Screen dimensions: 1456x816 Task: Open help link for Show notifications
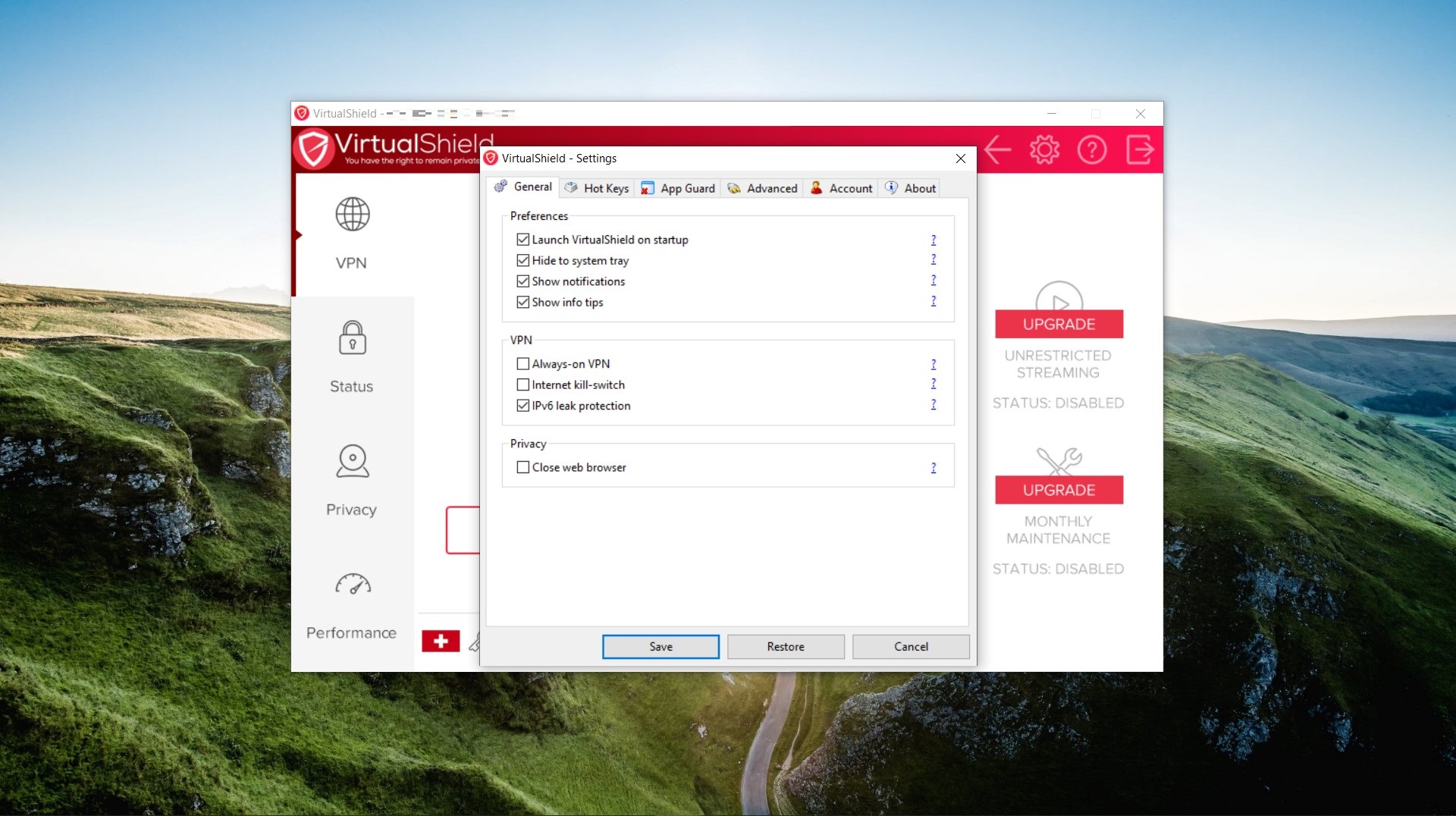pyautogui.click(x=934, y=281)
